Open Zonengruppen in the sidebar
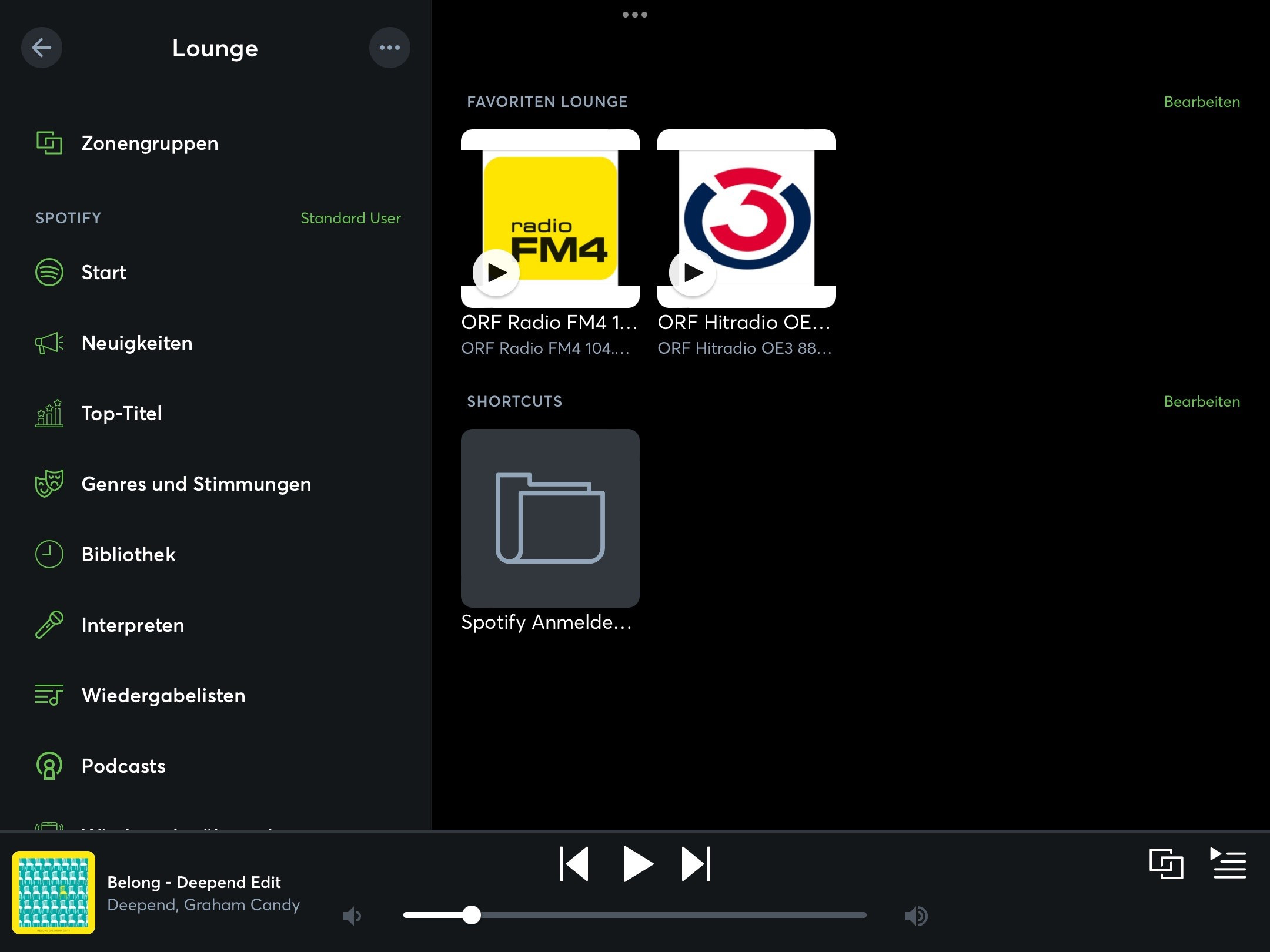 click(x=149, y=143)
